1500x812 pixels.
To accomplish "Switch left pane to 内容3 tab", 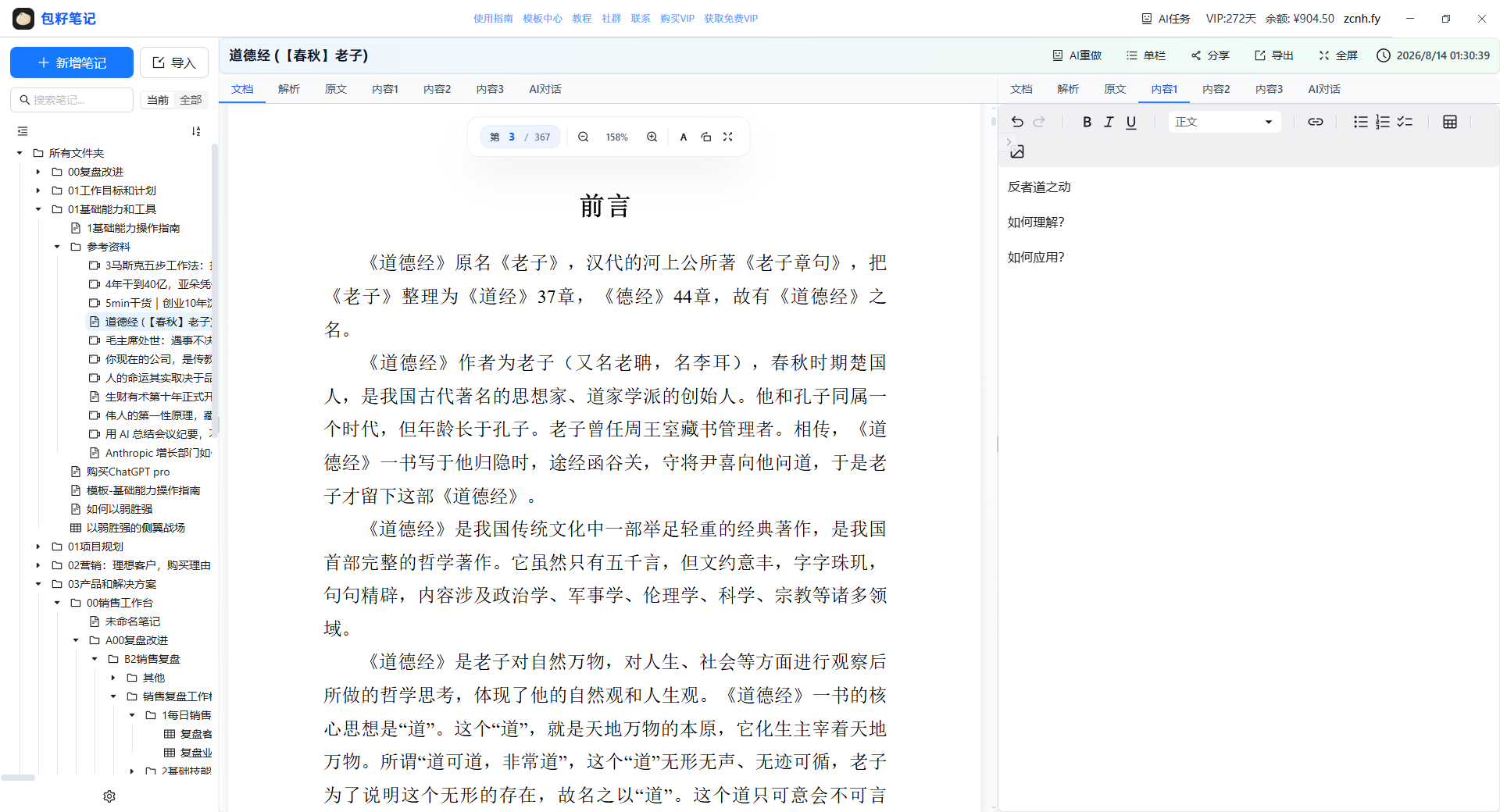I will tap(490, 89).
